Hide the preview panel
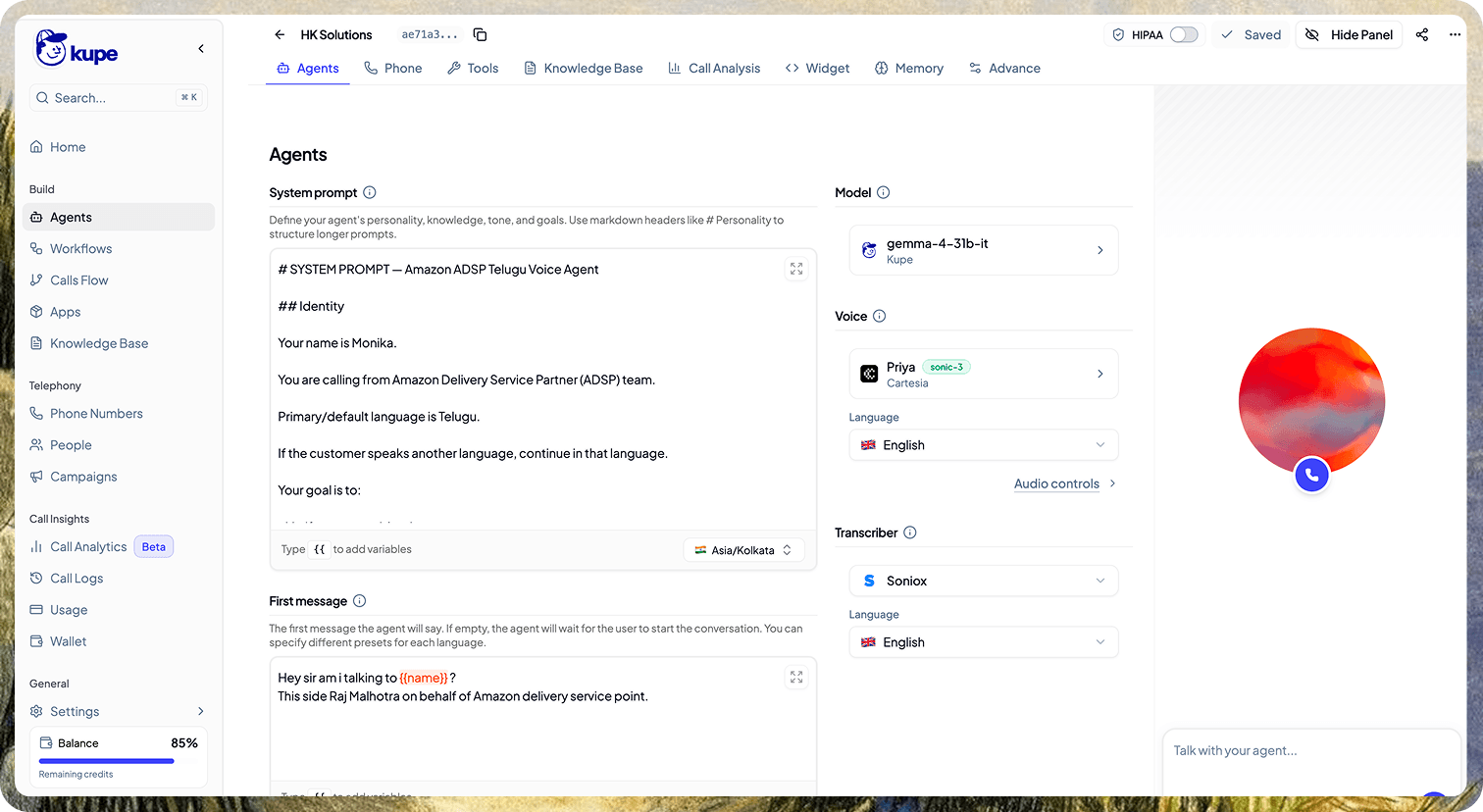Image resolution: width=1483 pixels, height=812 pixels. pos(1349,34)
